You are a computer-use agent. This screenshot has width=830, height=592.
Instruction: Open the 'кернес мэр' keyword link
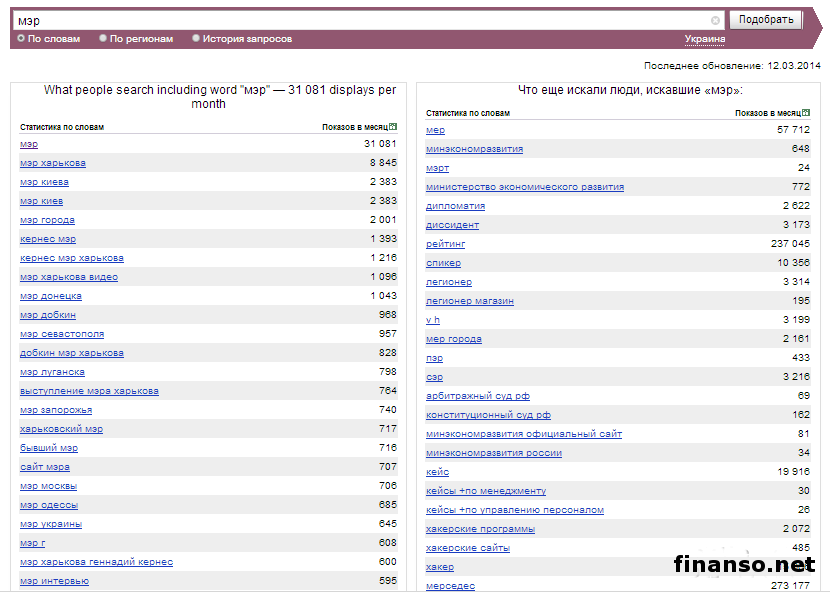pos(48,239)
